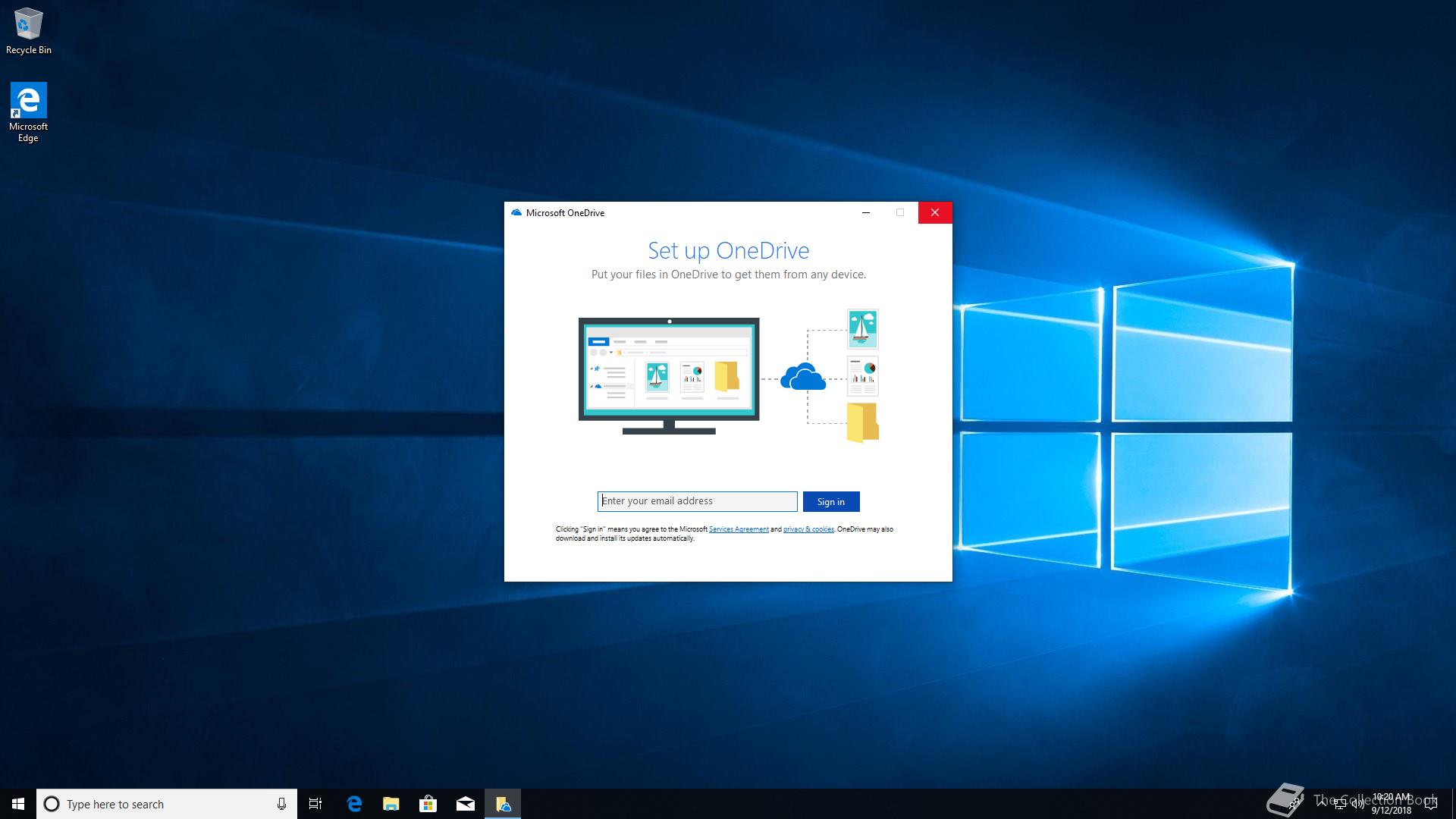The width and height of the screenshot is (1456, 819).
Task: Click the Cortana circle icon in search box
Action: [52, 804]
